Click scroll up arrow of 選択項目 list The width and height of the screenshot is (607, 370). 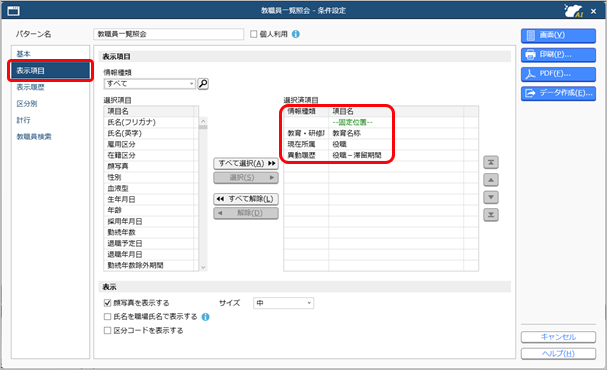click(203, 122)
